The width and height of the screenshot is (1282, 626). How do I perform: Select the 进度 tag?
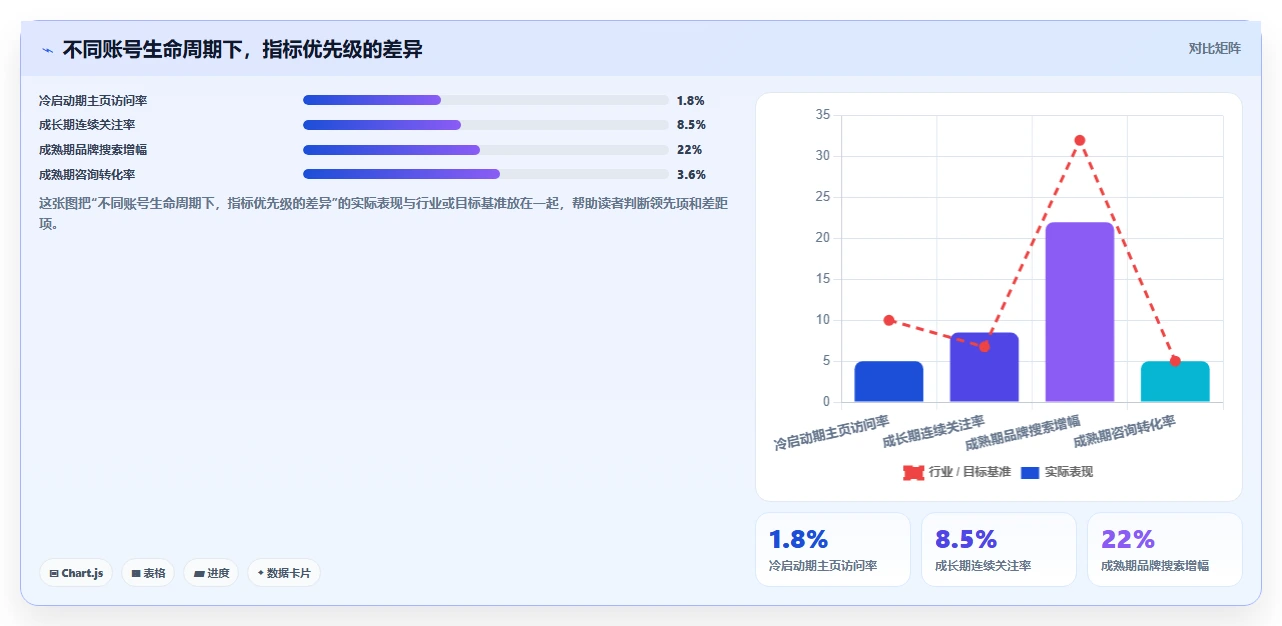point(211,573)
